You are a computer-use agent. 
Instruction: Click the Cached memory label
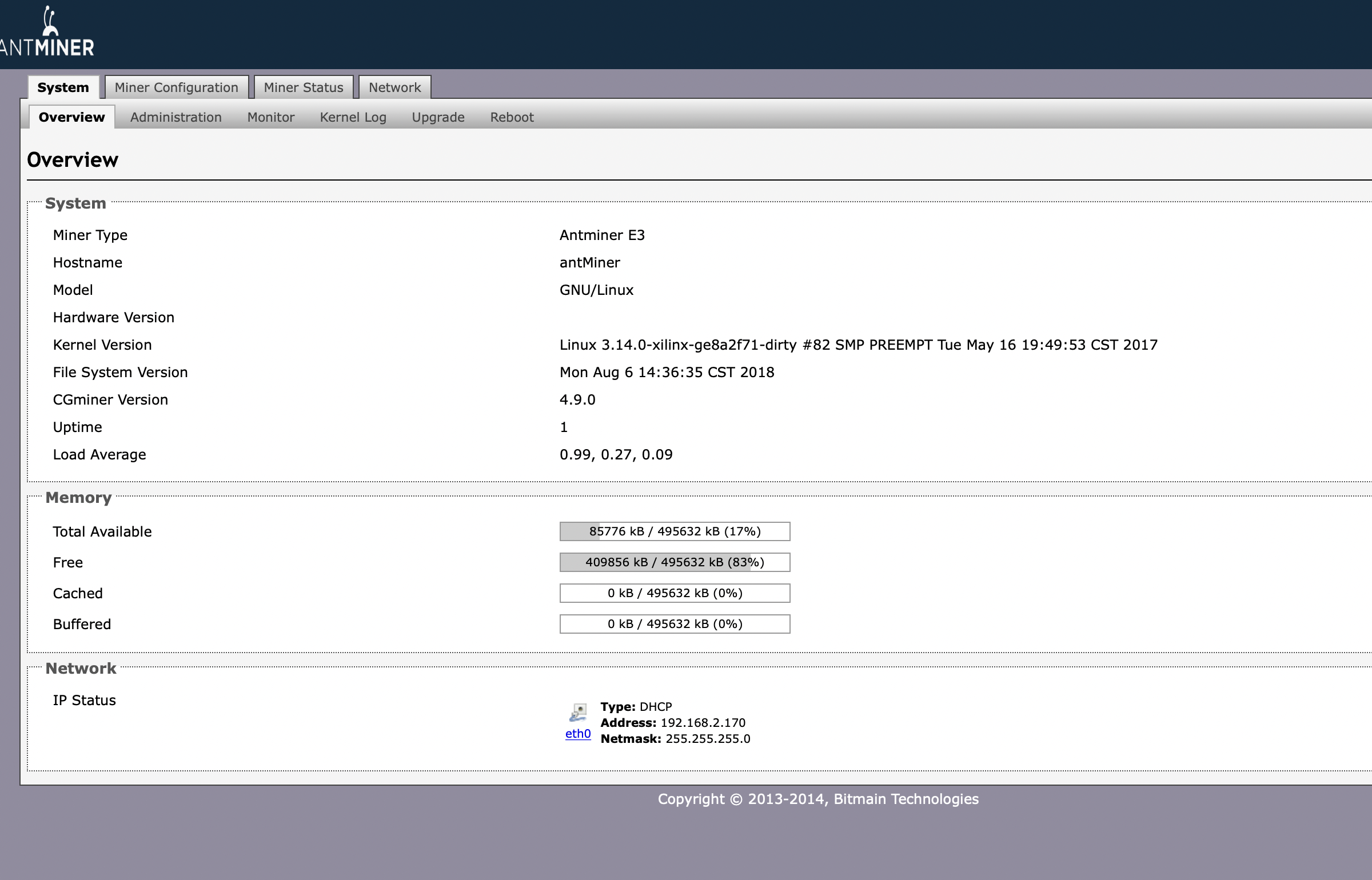[78, 594]
